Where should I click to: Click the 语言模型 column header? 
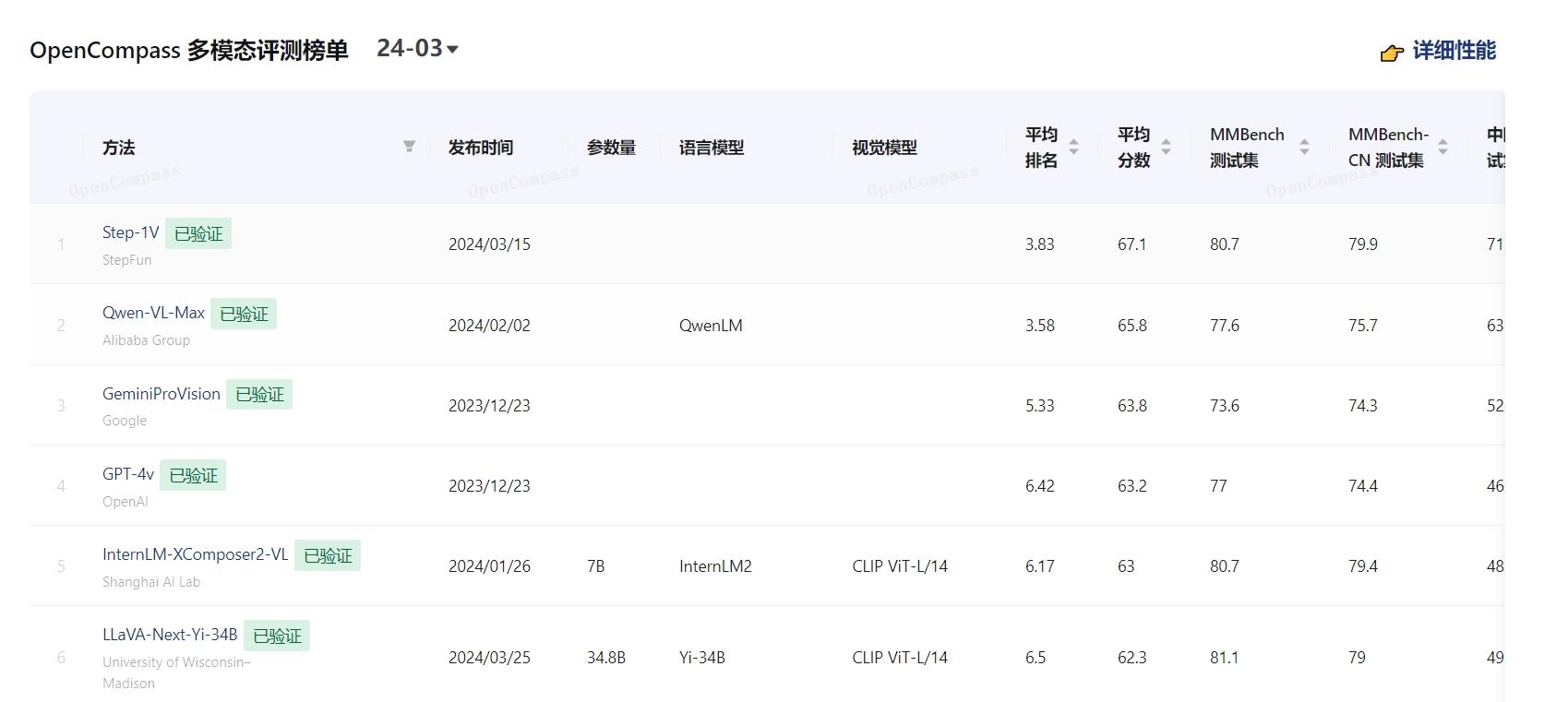pos(711,148)
